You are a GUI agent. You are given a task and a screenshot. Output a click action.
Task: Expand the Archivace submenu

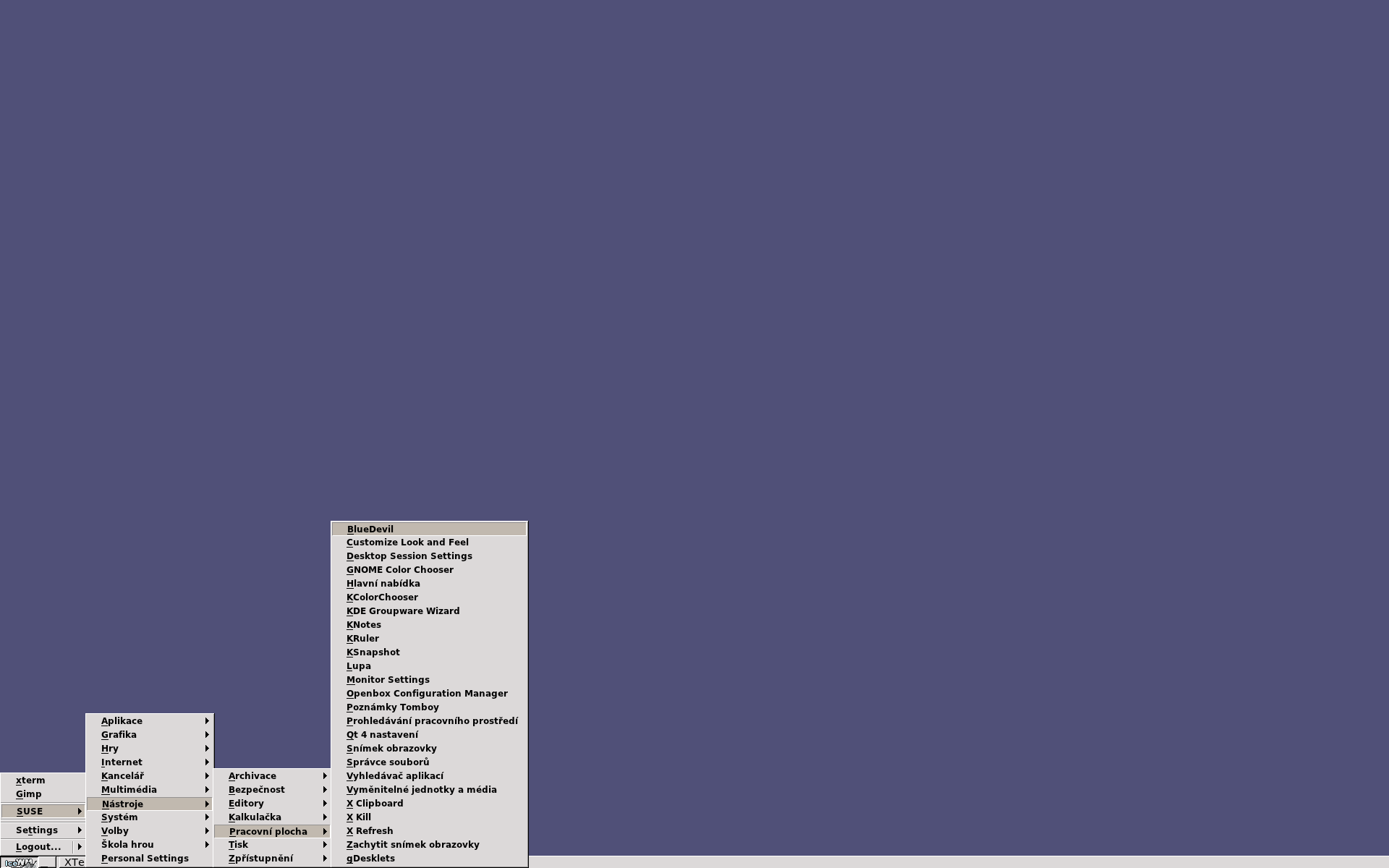click(x=272, y=776)
